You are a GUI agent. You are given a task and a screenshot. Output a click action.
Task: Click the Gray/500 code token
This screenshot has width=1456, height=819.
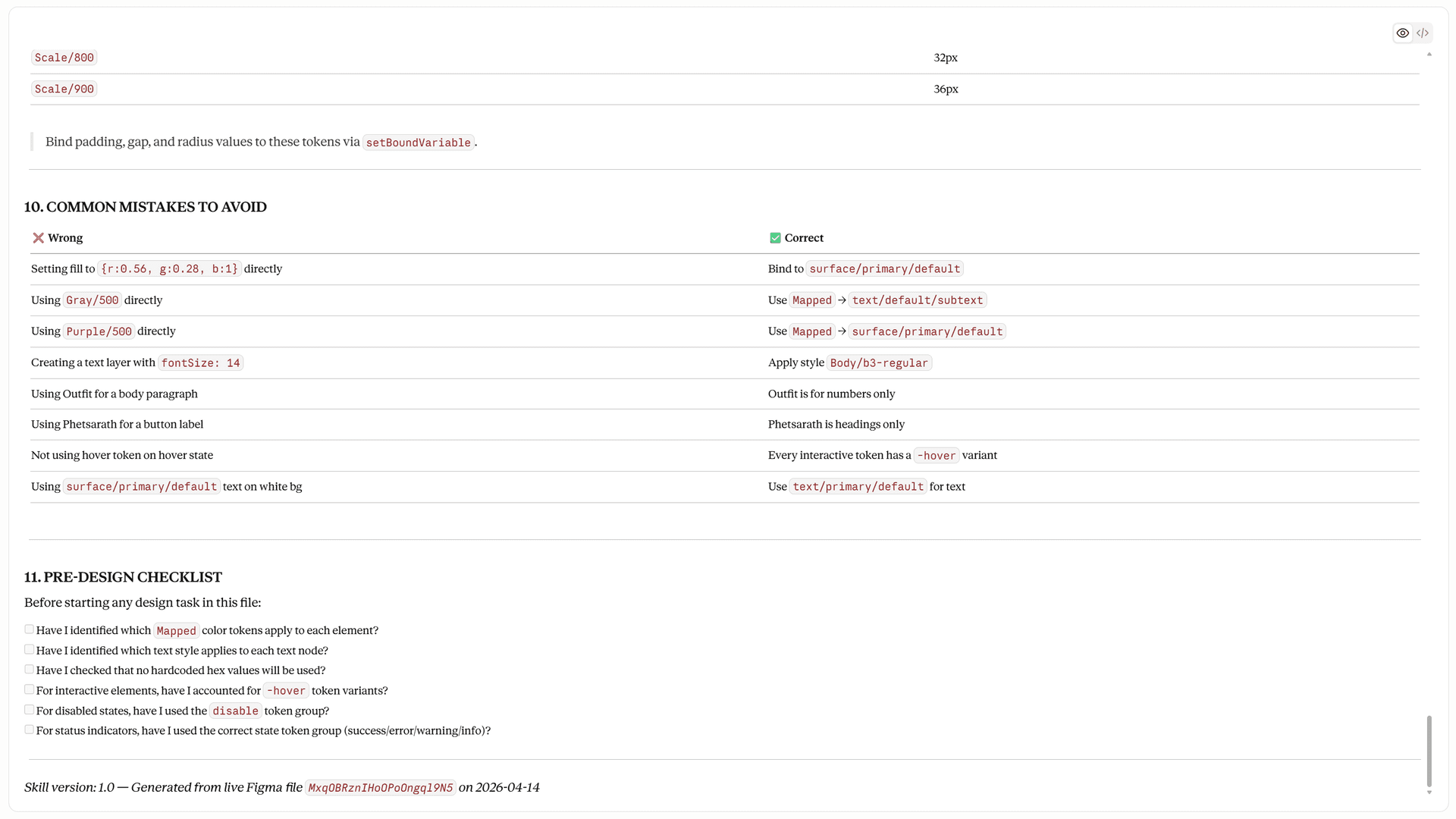93,300
